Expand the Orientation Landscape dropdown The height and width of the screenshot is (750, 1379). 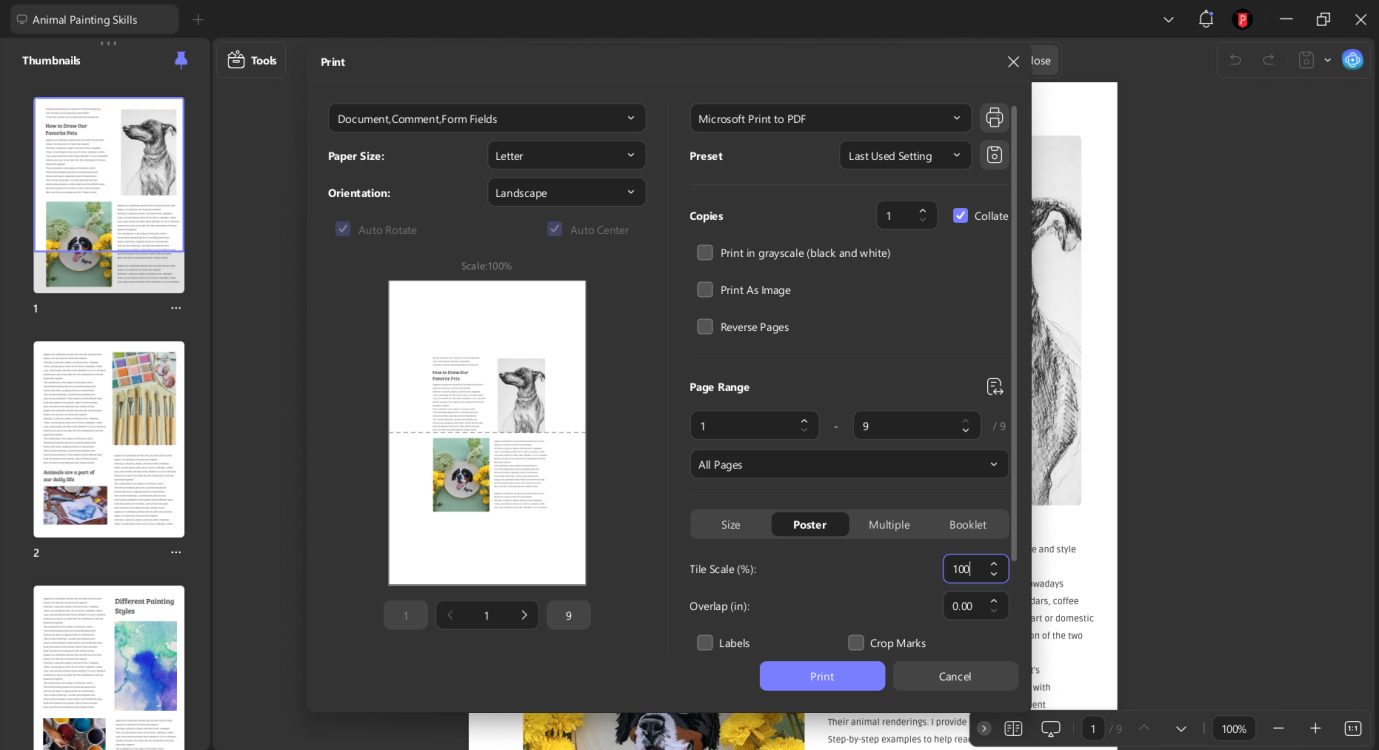tap(566, 193)
